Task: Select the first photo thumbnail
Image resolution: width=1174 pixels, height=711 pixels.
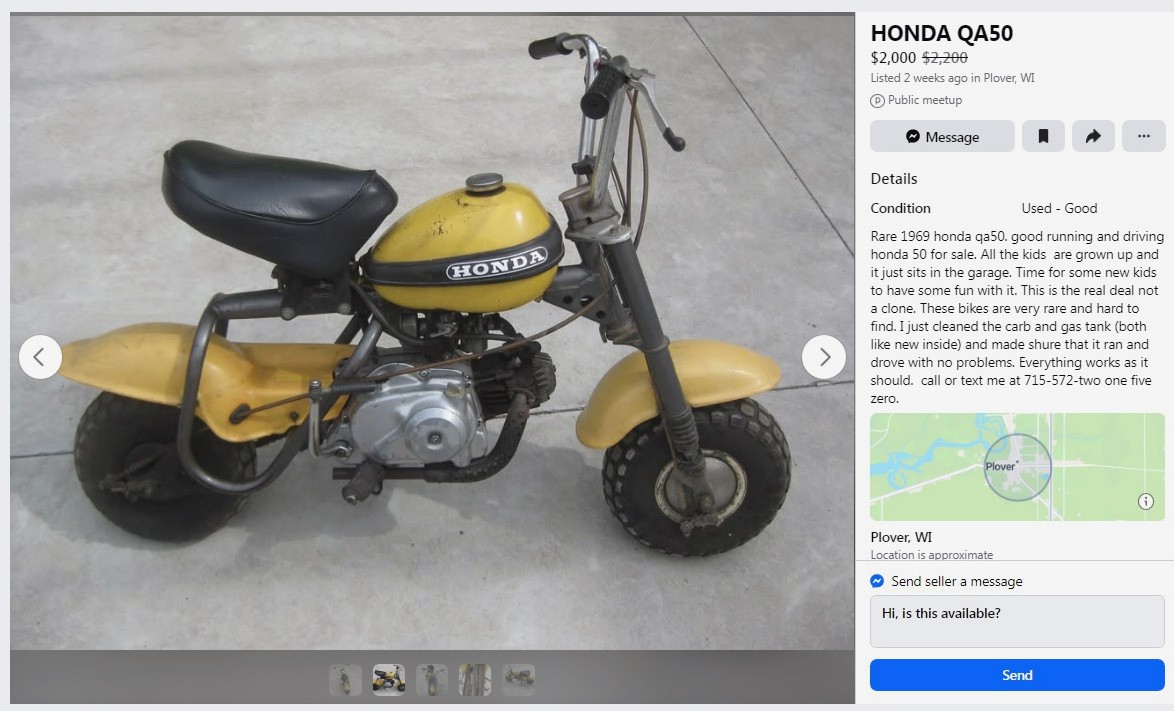Action: point(345,680)
